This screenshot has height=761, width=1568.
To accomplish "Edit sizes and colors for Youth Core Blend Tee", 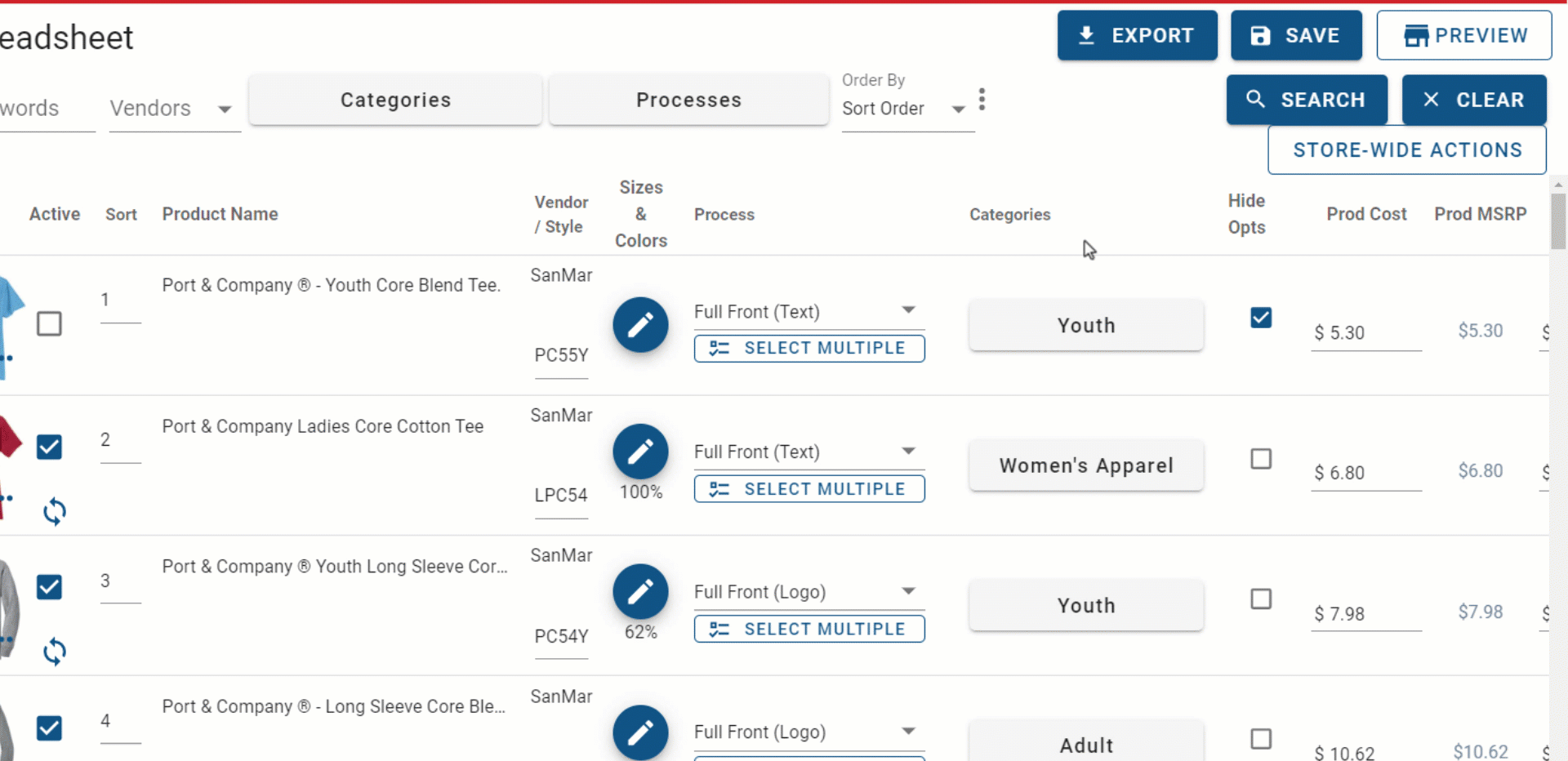I will 640,325.
